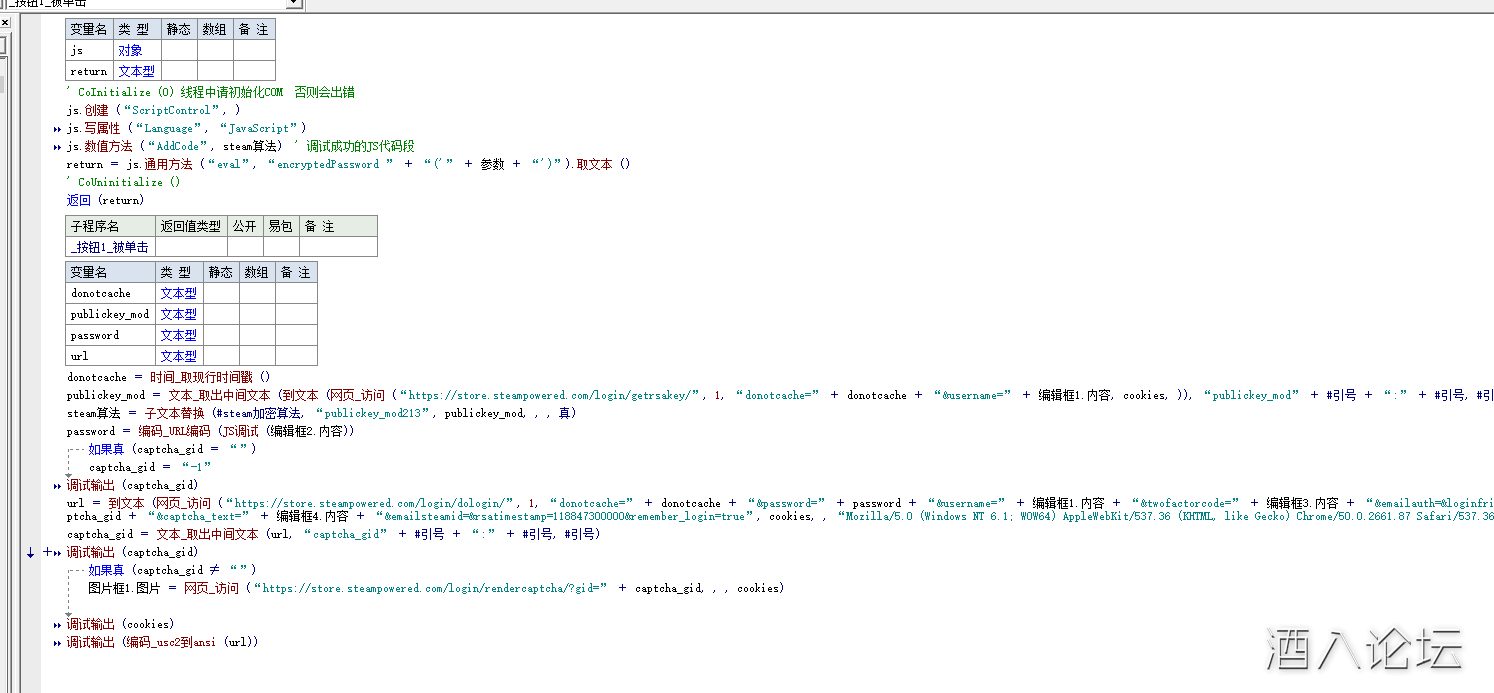The width and height of the screenshot is (1494, 693).
Task: Open the subroutine dropdown arrow at top
Action: 293,4
